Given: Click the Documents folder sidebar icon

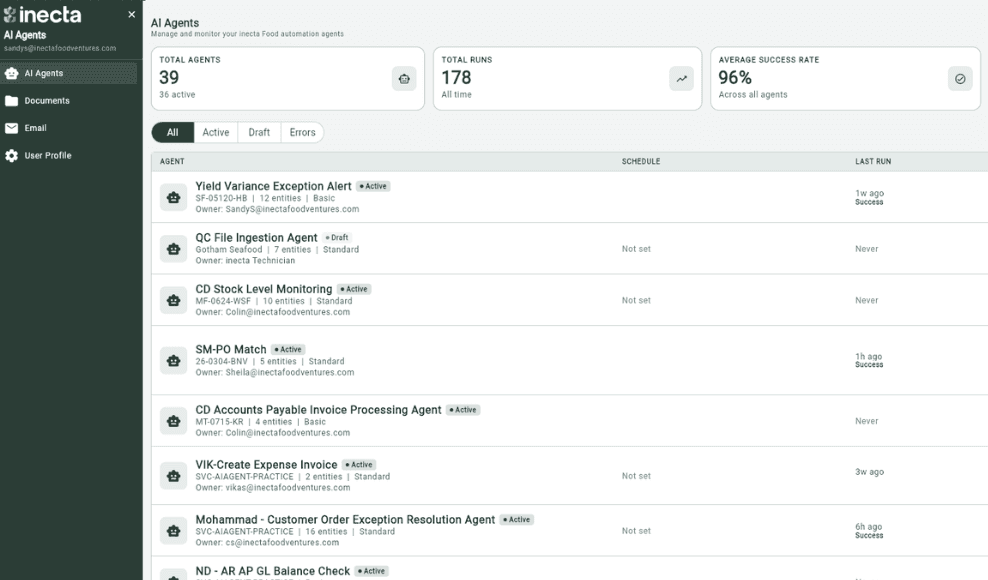Looking at the screenshot, I should point(11,101).
